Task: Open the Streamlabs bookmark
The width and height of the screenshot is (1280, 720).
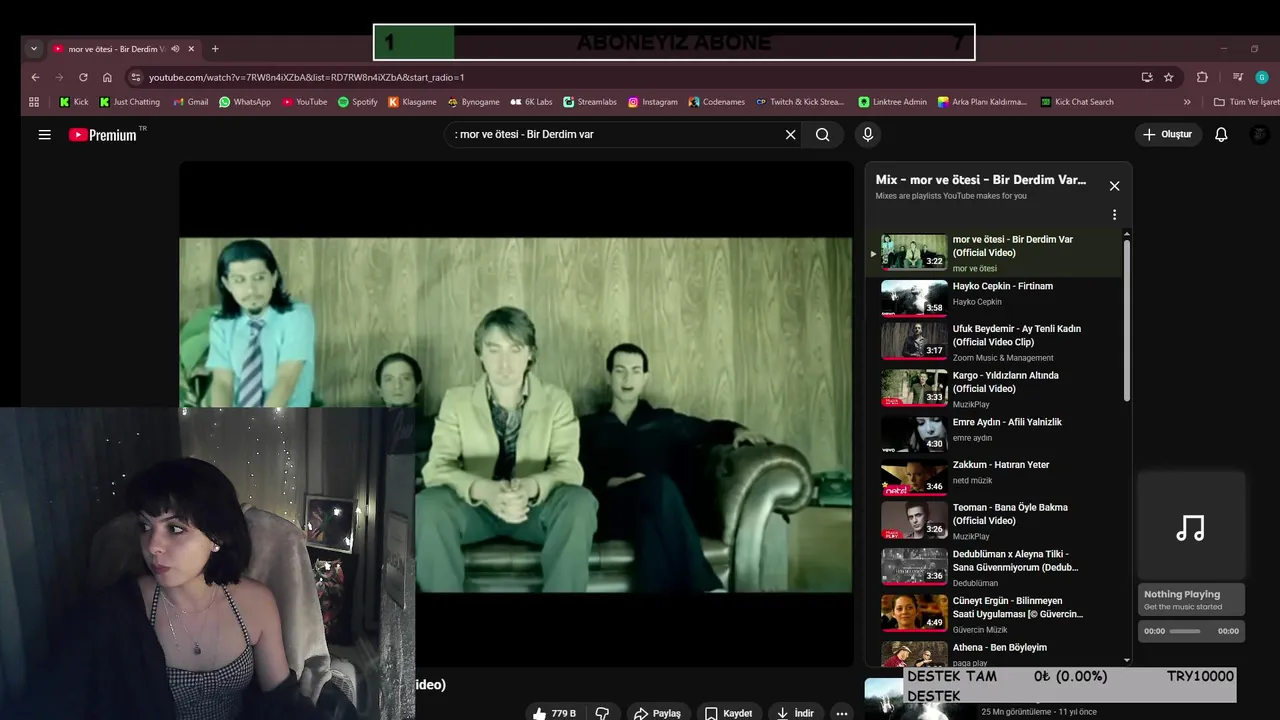Action: pyautogui.click(x=590, y=102)
